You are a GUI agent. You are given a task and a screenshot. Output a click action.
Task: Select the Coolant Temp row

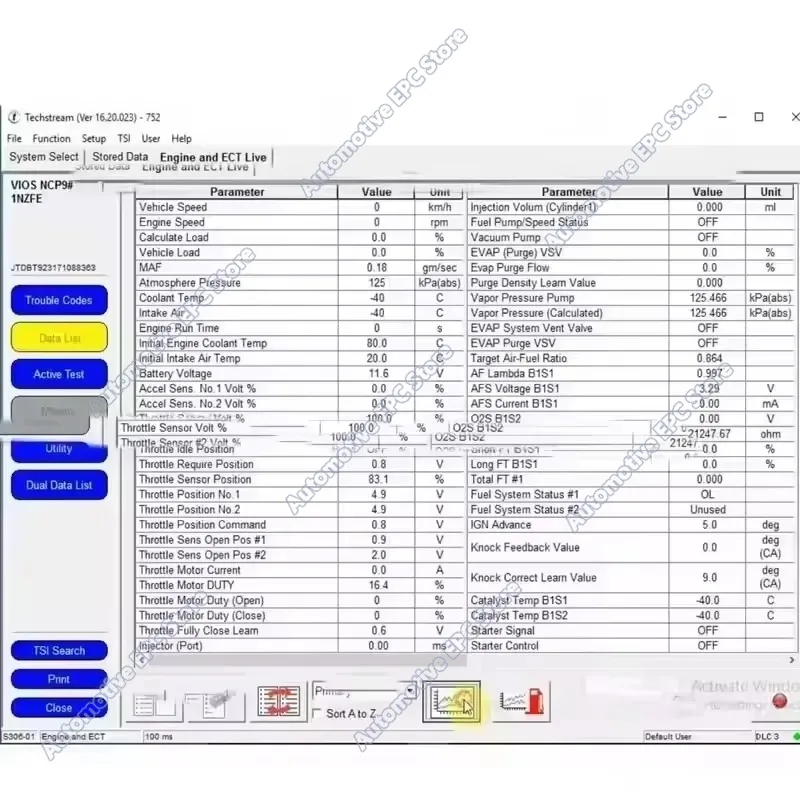tap(299, 298)
